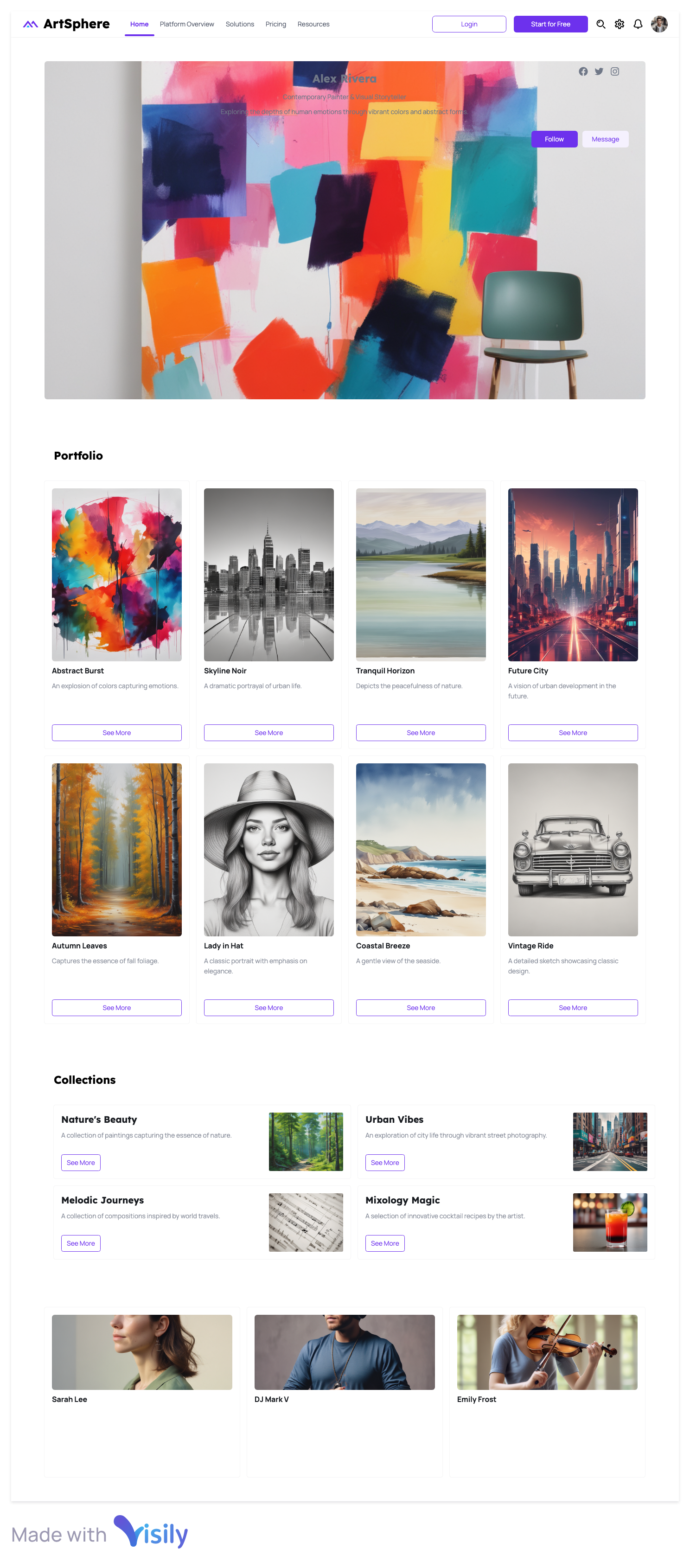Open the Future City artwork thumbnail
The image size is (690, 1568).
click(x=573, y=575)
